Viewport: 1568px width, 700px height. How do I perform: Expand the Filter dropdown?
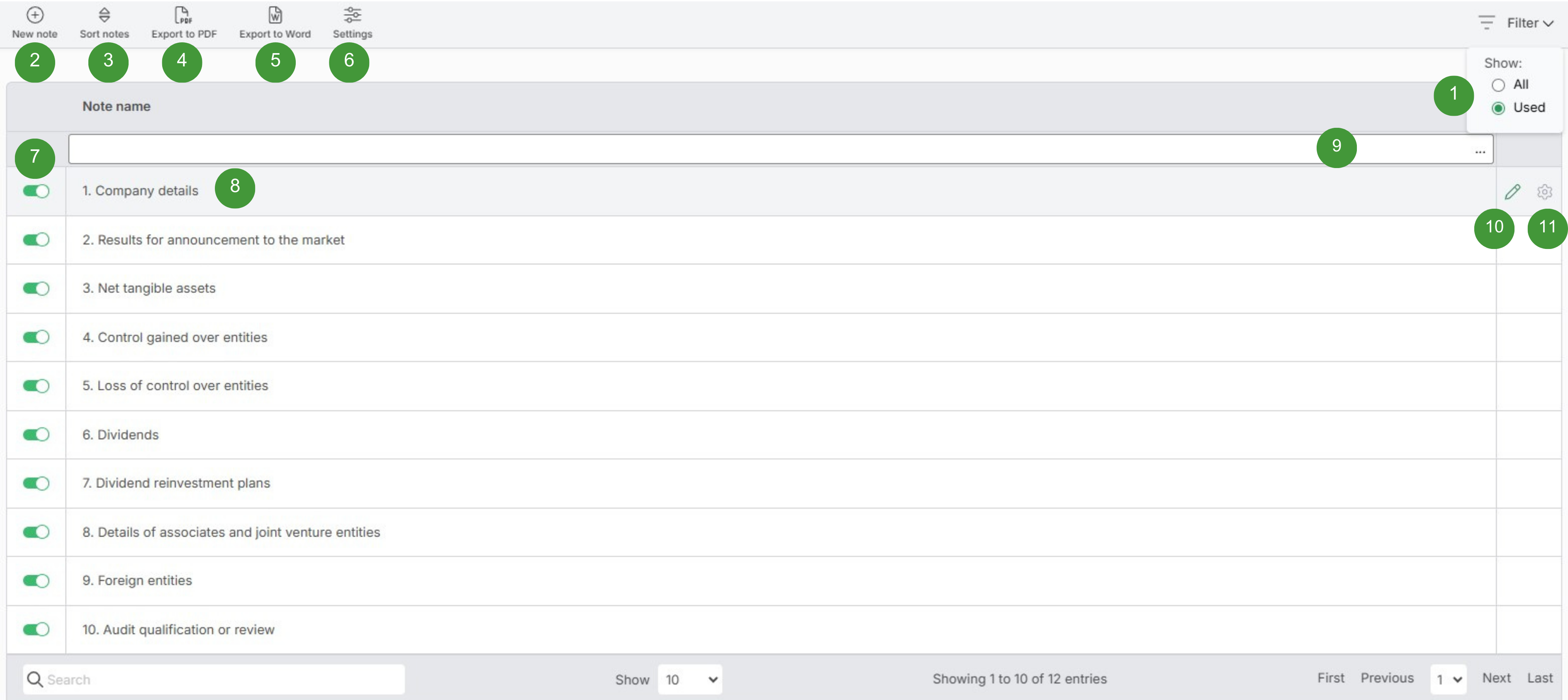point(1529,23)
